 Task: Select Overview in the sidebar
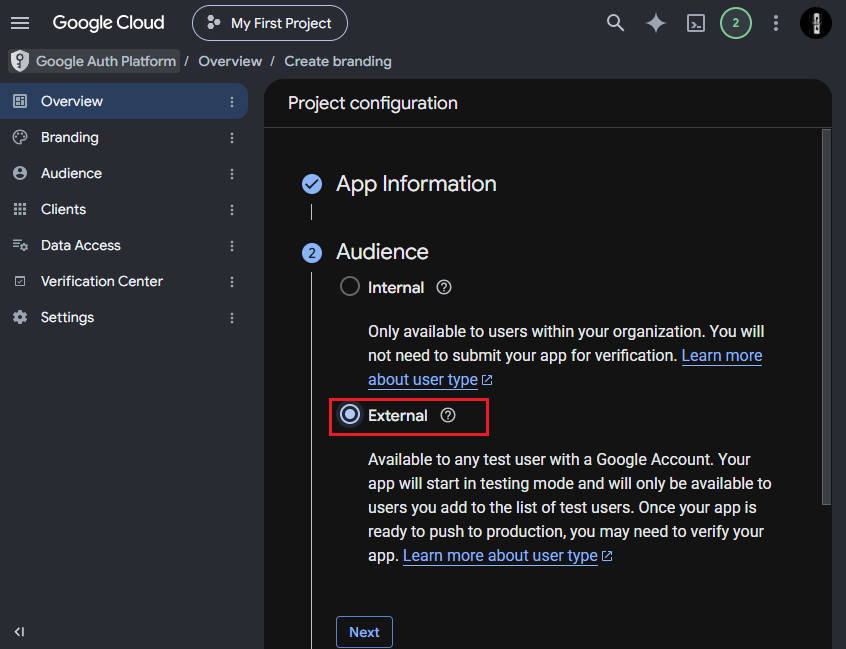[124, 101]
